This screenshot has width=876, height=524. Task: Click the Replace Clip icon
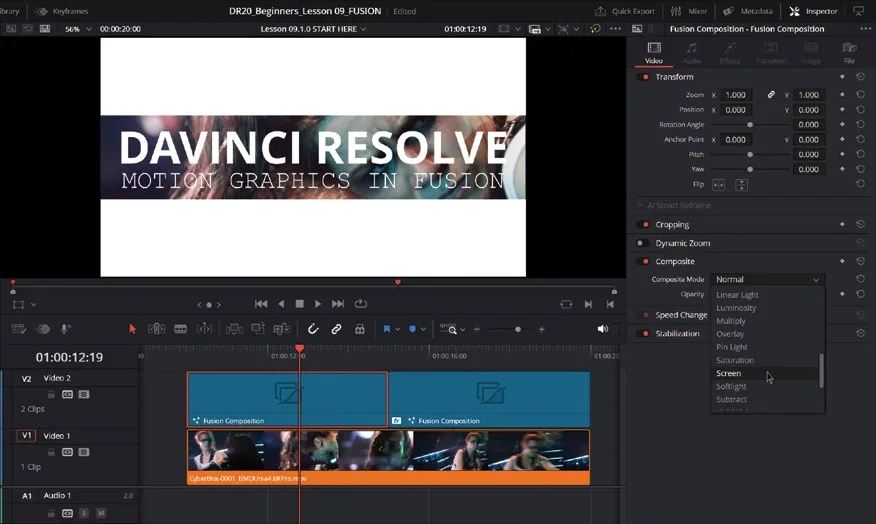(x=282, y=329)
